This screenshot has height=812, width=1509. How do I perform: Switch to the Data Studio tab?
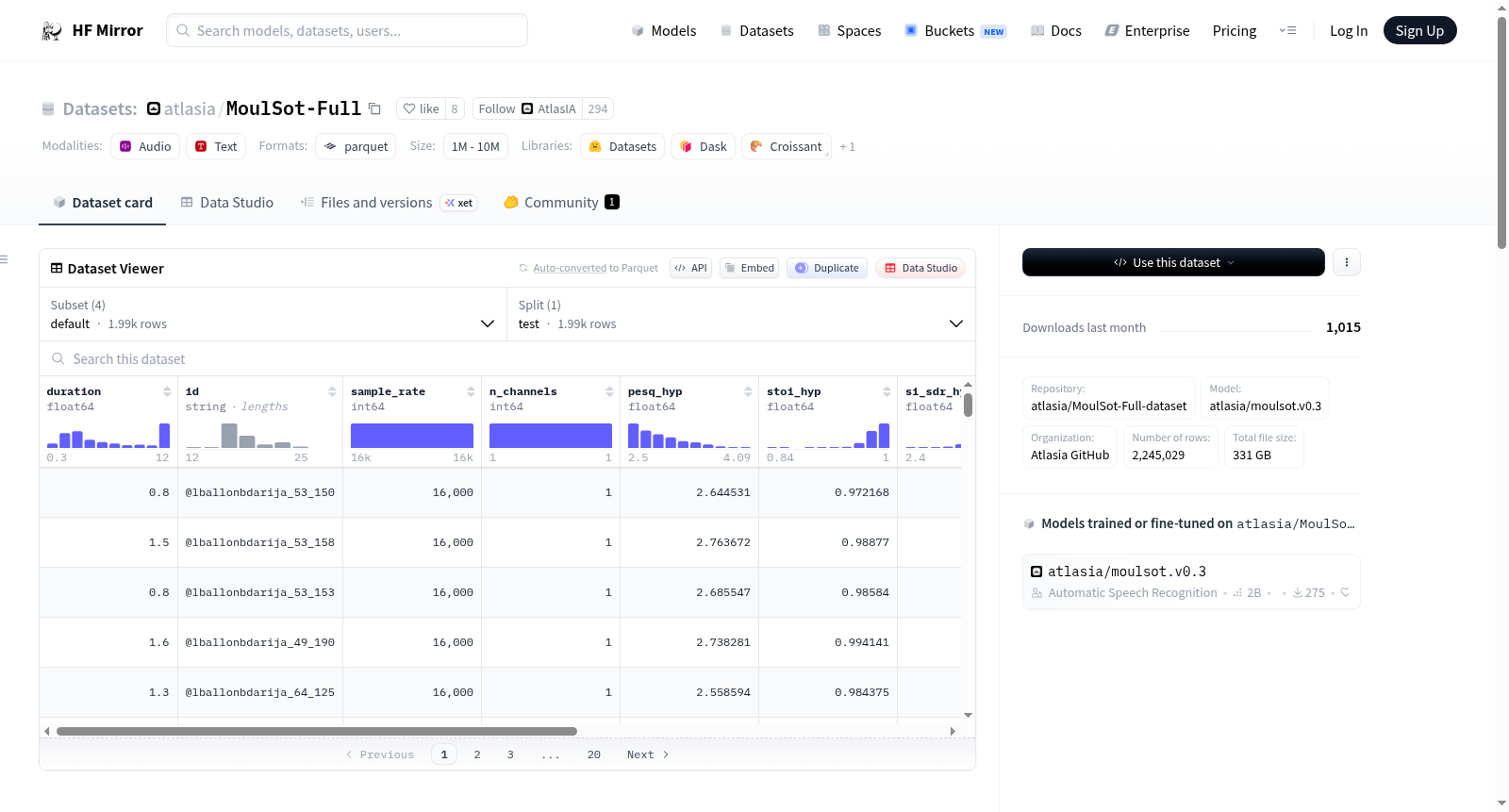(x=227, y=203)
